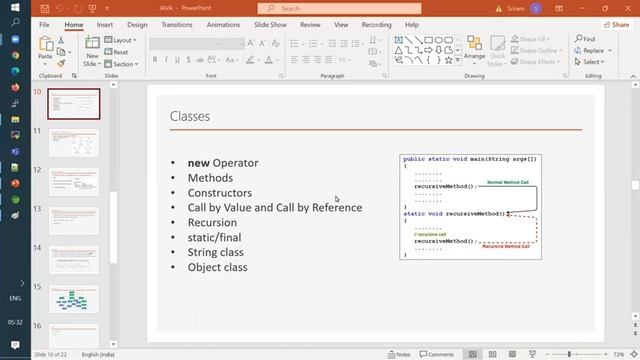Expand the Font dialog launcher

point(281,76)
